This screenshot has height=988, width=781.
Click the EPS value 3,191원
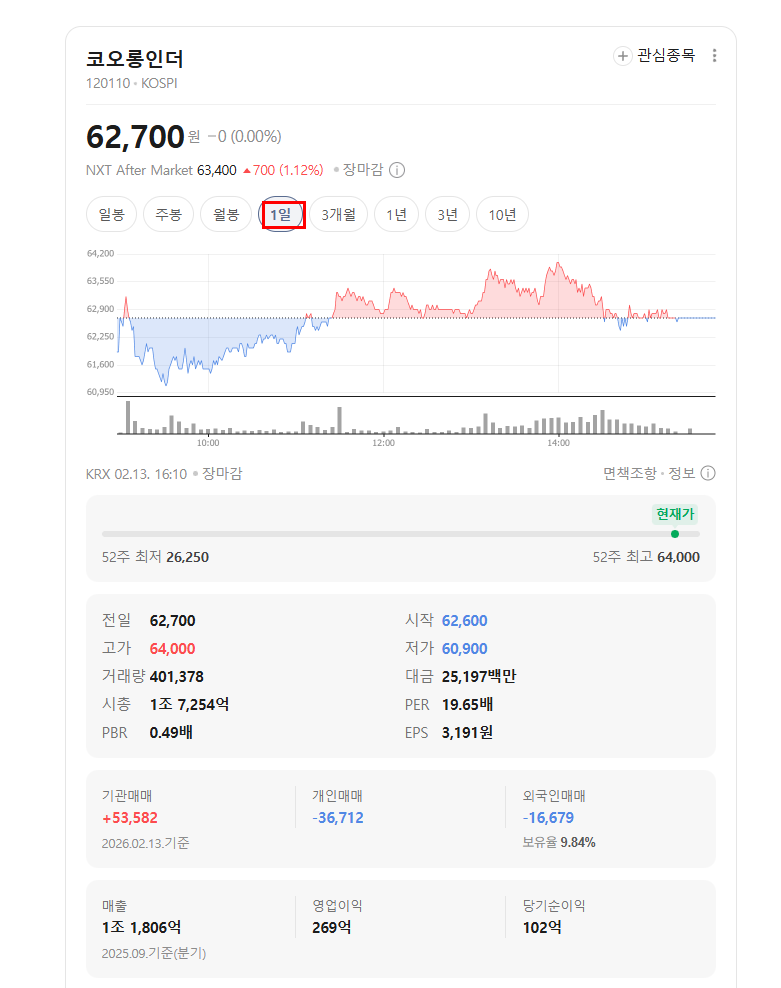click(x=467, y=733)
